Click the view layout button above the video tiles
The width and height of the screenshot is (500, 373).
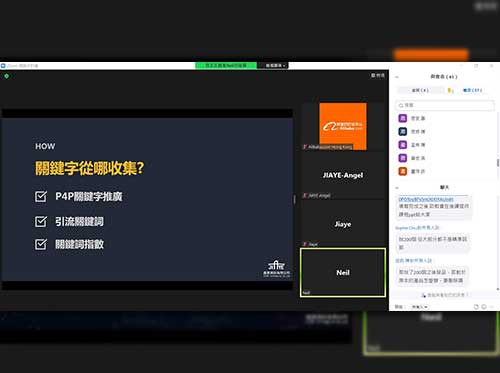378,76
